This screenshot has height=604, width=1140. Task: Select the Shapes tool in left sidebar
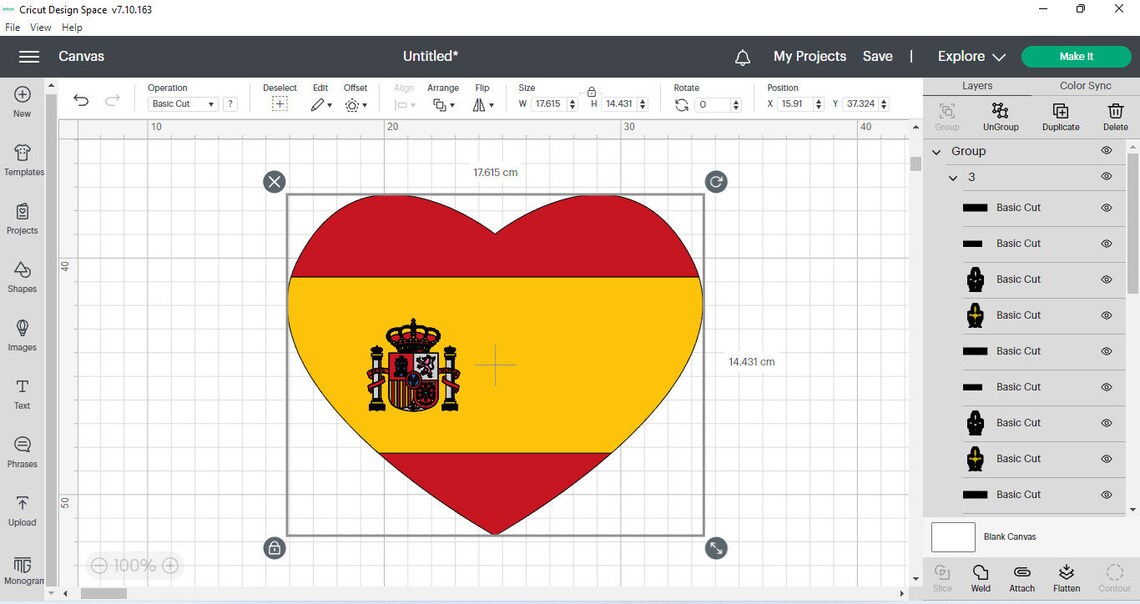tap(22, 275)
